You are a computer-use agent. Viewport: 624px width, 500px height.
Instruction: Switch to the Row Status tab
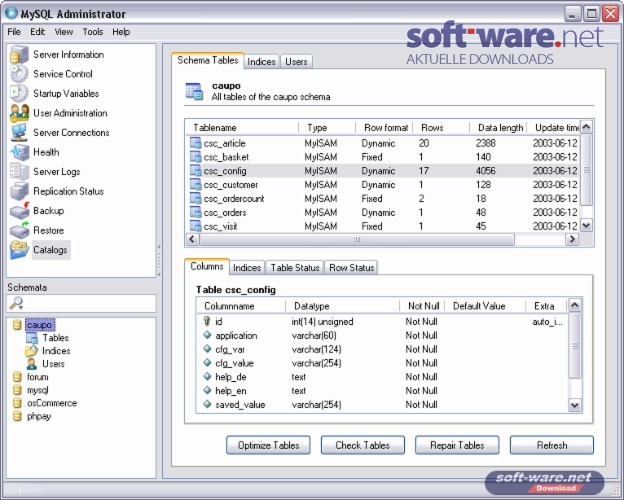pos(351,268)
